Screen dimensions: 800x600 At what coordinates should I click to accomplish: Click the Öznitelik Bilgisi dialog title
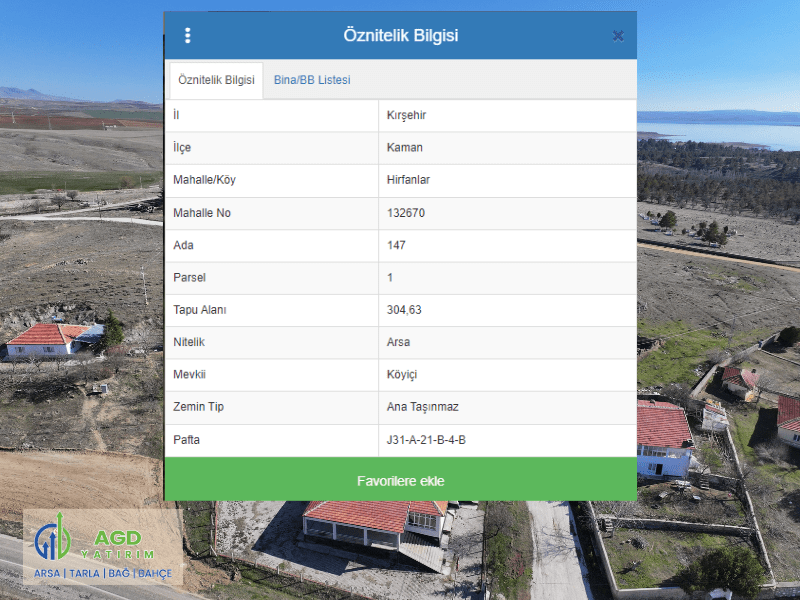click(400, 36)
